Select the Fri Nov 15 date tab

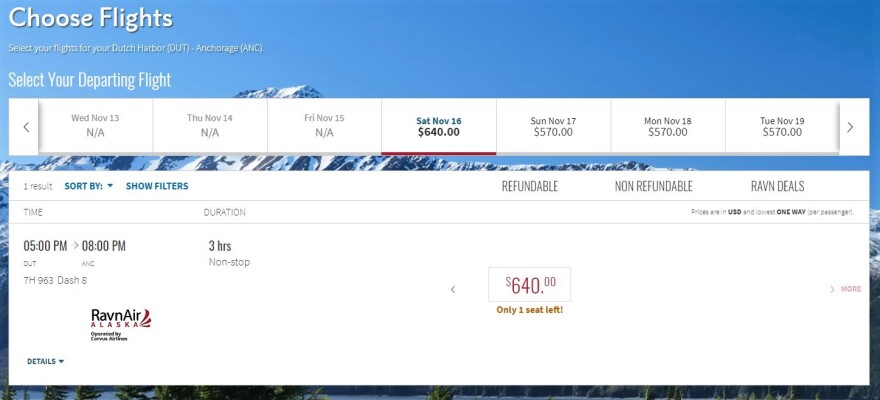[x=325, y=126]
